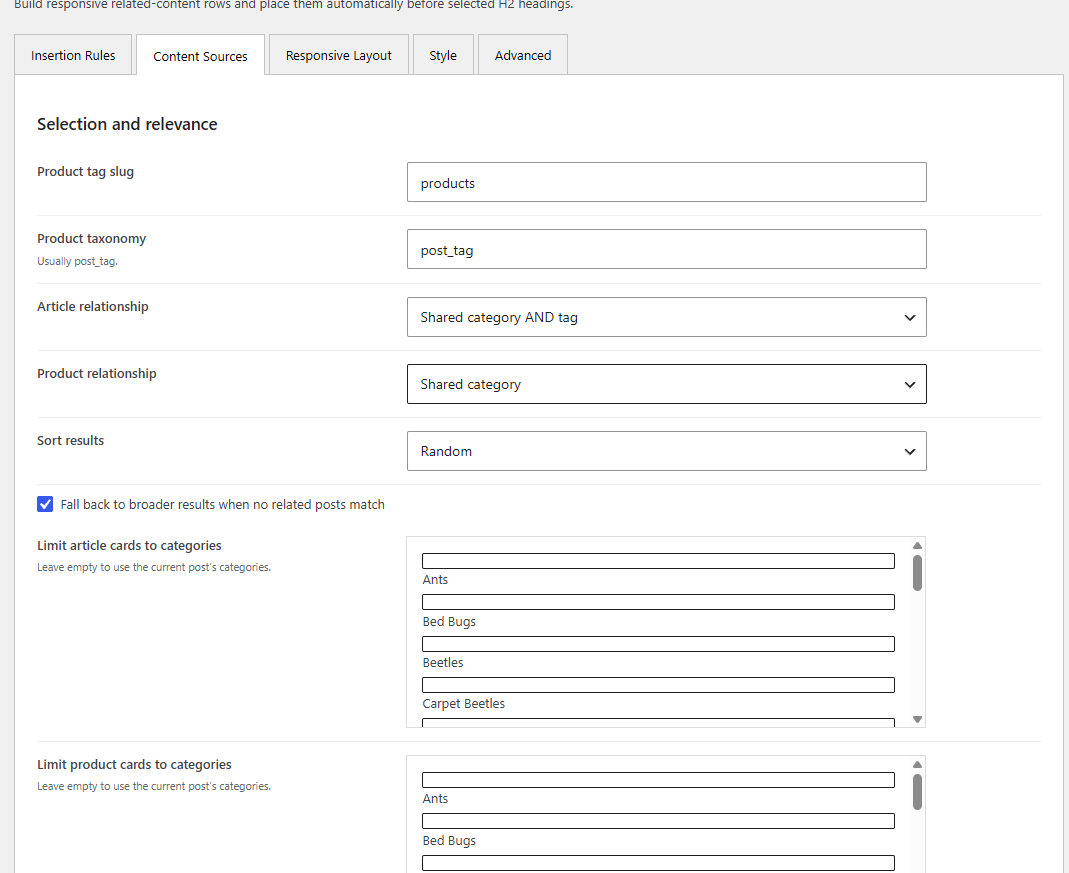Focus the Product taxonomy input field
Image resolution: width=1069 pixels, height=873 pixels.
pyautogui.click(x=667, y=249)
